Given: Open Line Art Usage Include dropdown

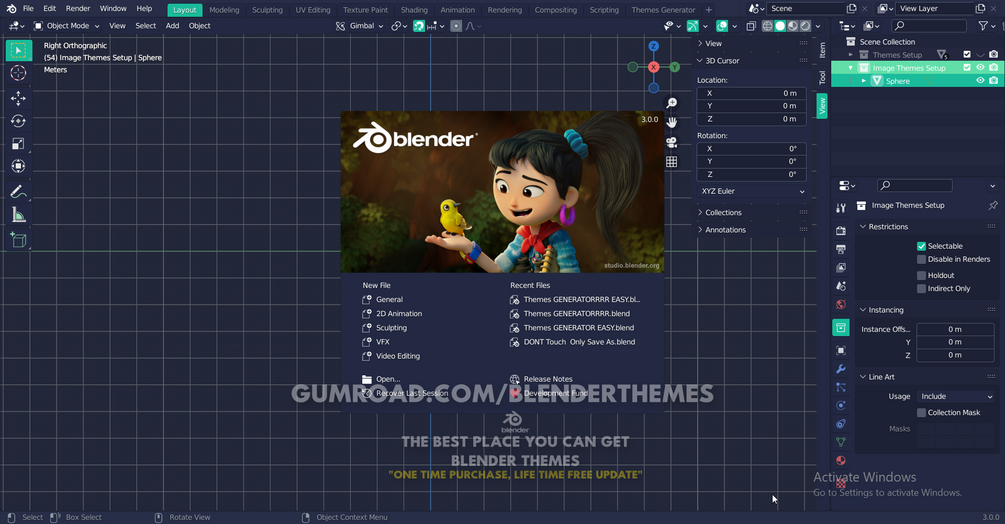Looking at the screenshot, I should pyautogui.click(x=955, y=397).
